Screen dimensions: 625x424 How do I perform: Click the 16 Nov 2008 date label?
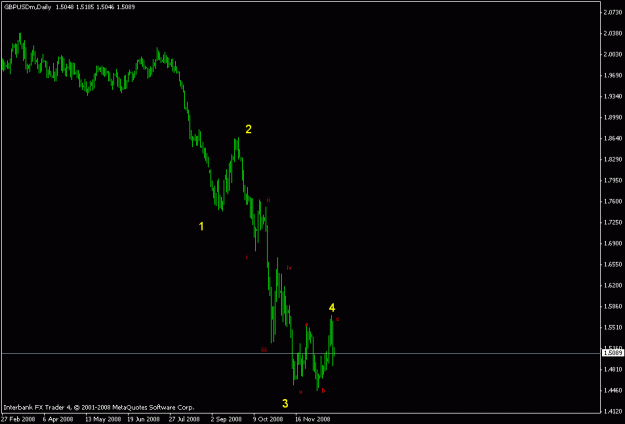pyautogui.click(x=312, y=420)
